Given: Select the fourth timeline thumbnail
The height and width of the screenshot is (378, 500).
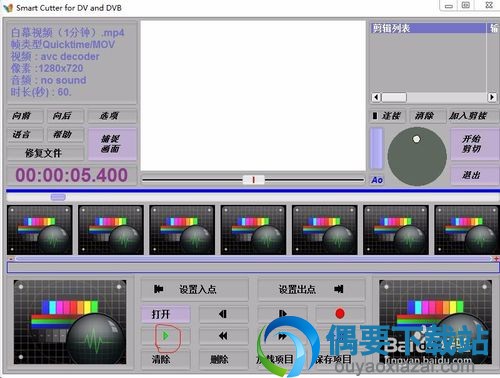Looking at the screenshot, I should tap(254, 230).
